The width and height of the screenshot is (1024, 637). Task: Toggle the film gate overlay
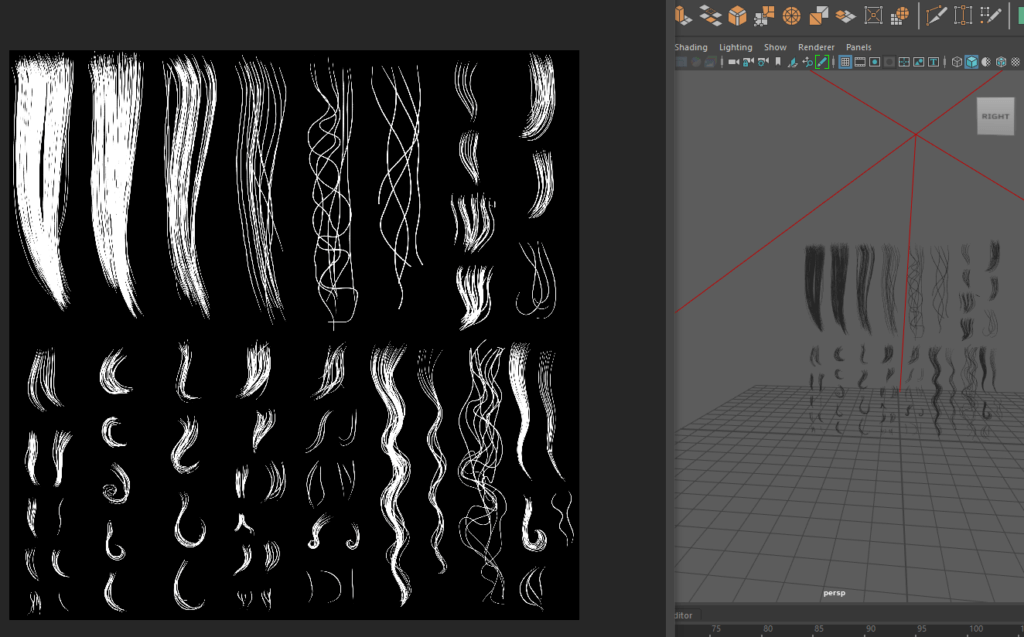click(x=859, y=62)
